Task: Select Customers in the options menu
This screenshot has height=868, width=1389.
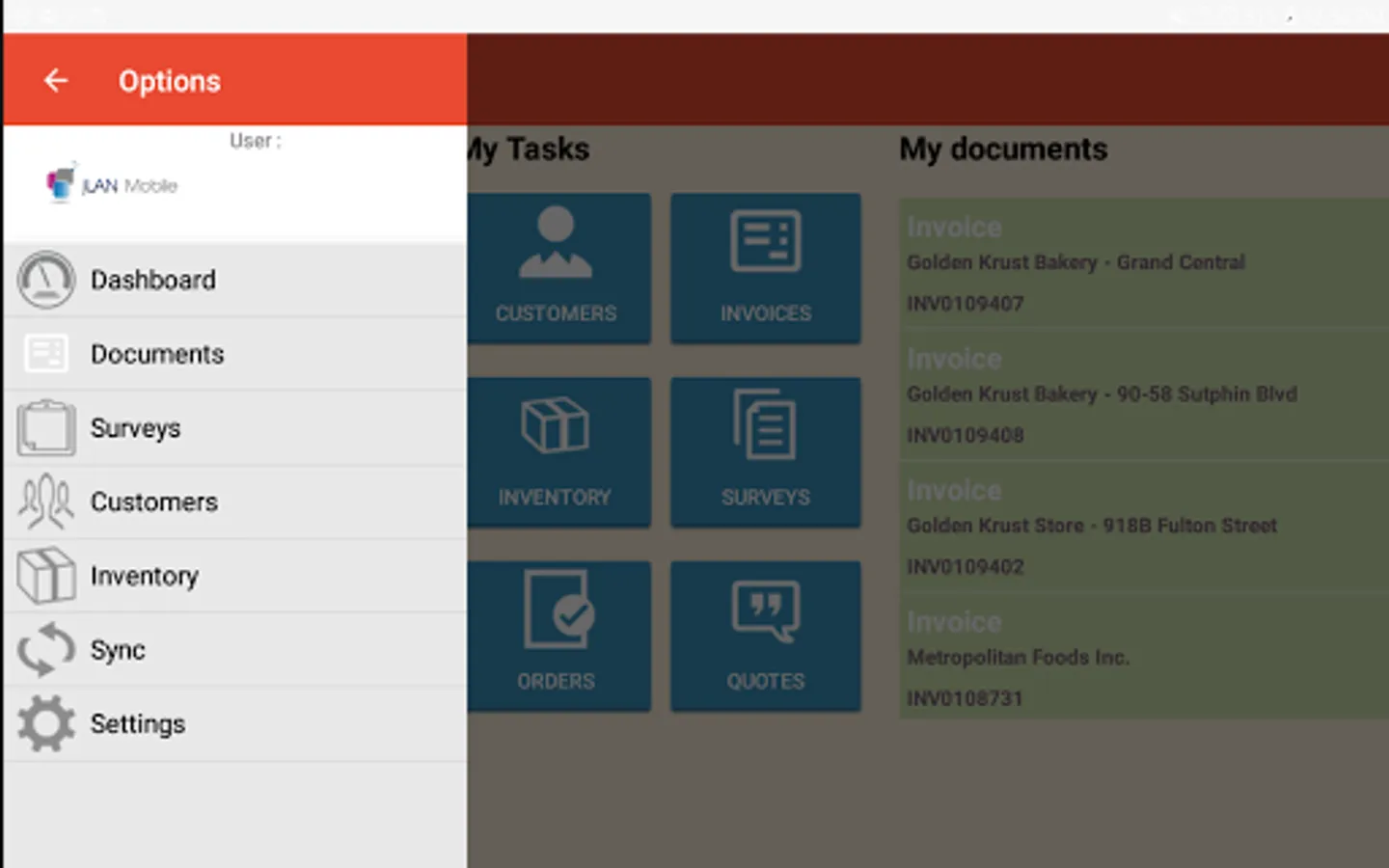Action: pos(235,502)
